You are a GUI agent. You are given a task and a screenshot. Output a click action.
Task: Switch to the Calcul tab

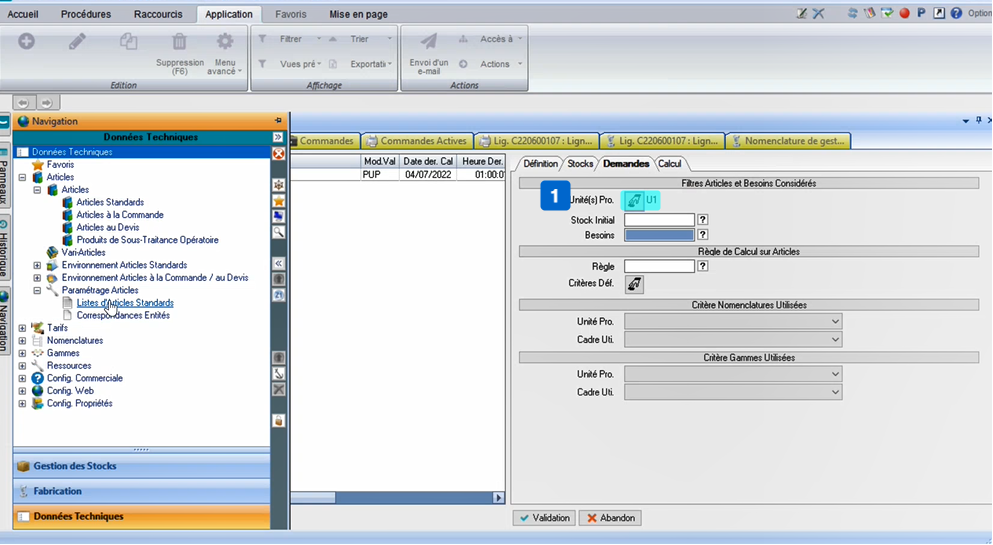point(669,163)
